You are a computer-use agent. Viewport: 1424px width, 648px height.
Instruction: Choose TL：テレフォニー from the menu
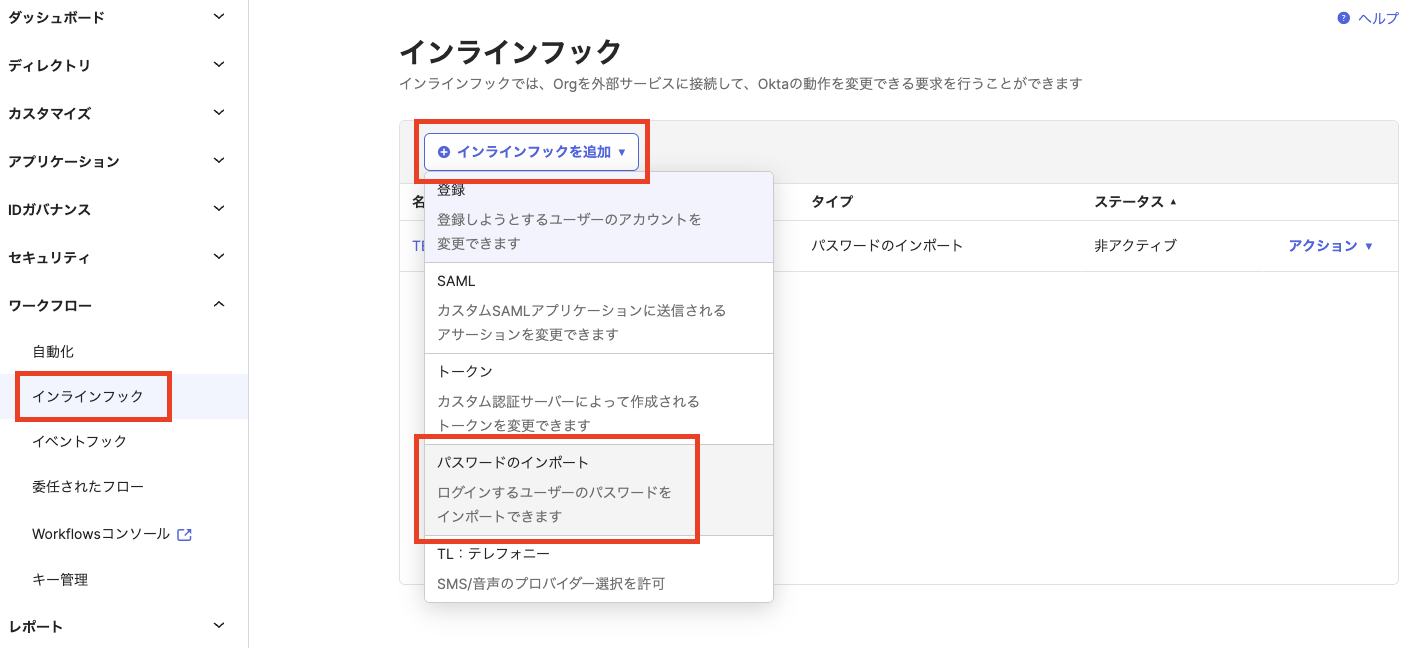coord(598,567)
